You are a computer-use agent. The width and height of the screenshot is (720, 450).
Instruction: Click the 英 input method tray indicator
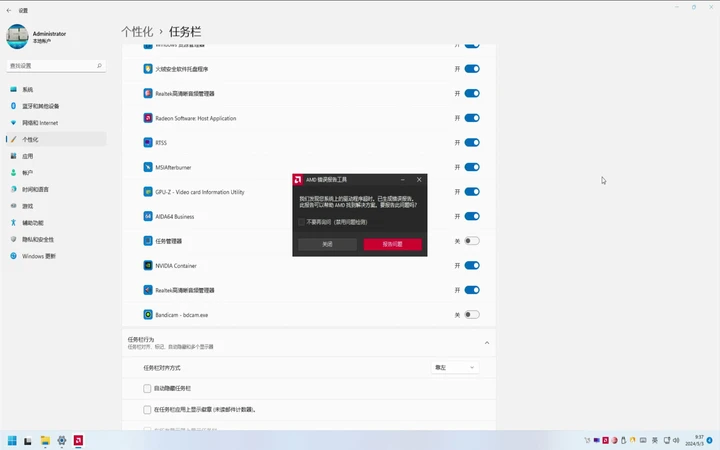(x=655, y=440)
